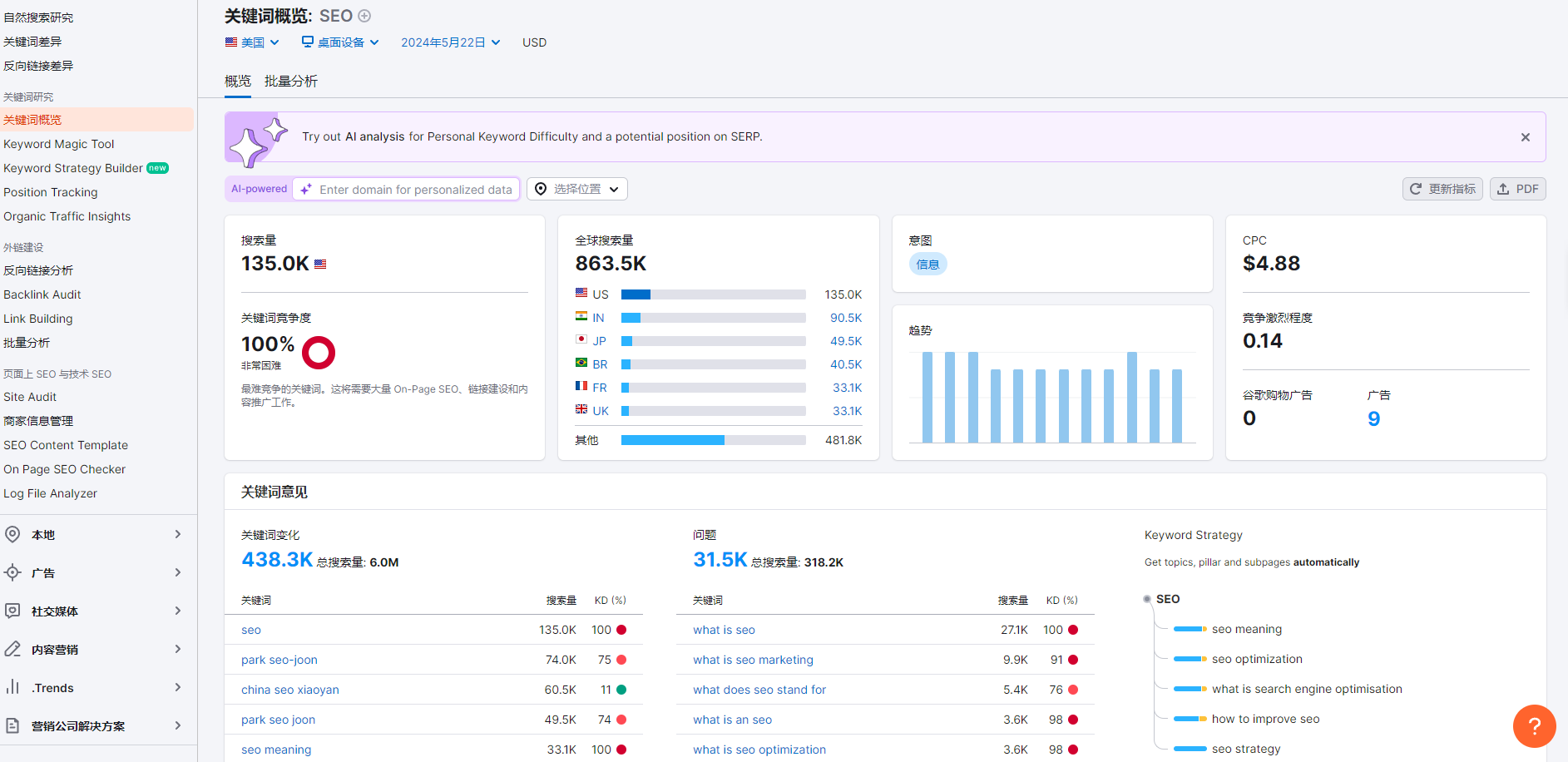Open SEO Content Template in sidebar
This screenshot has height=762, width=1568.
(x=66, y=445)
